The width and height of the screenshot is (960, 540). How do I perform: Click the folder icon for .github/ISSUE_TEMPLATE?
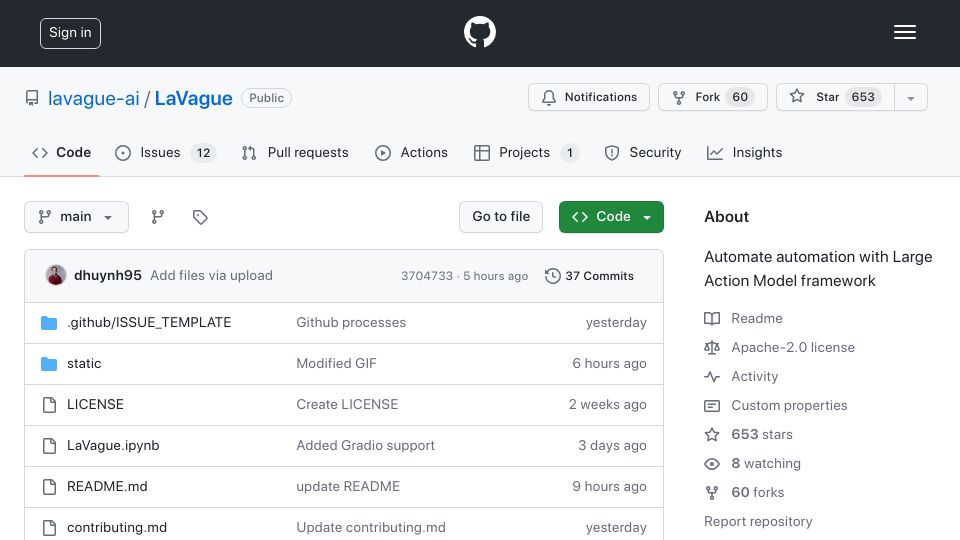coord(49,323)
